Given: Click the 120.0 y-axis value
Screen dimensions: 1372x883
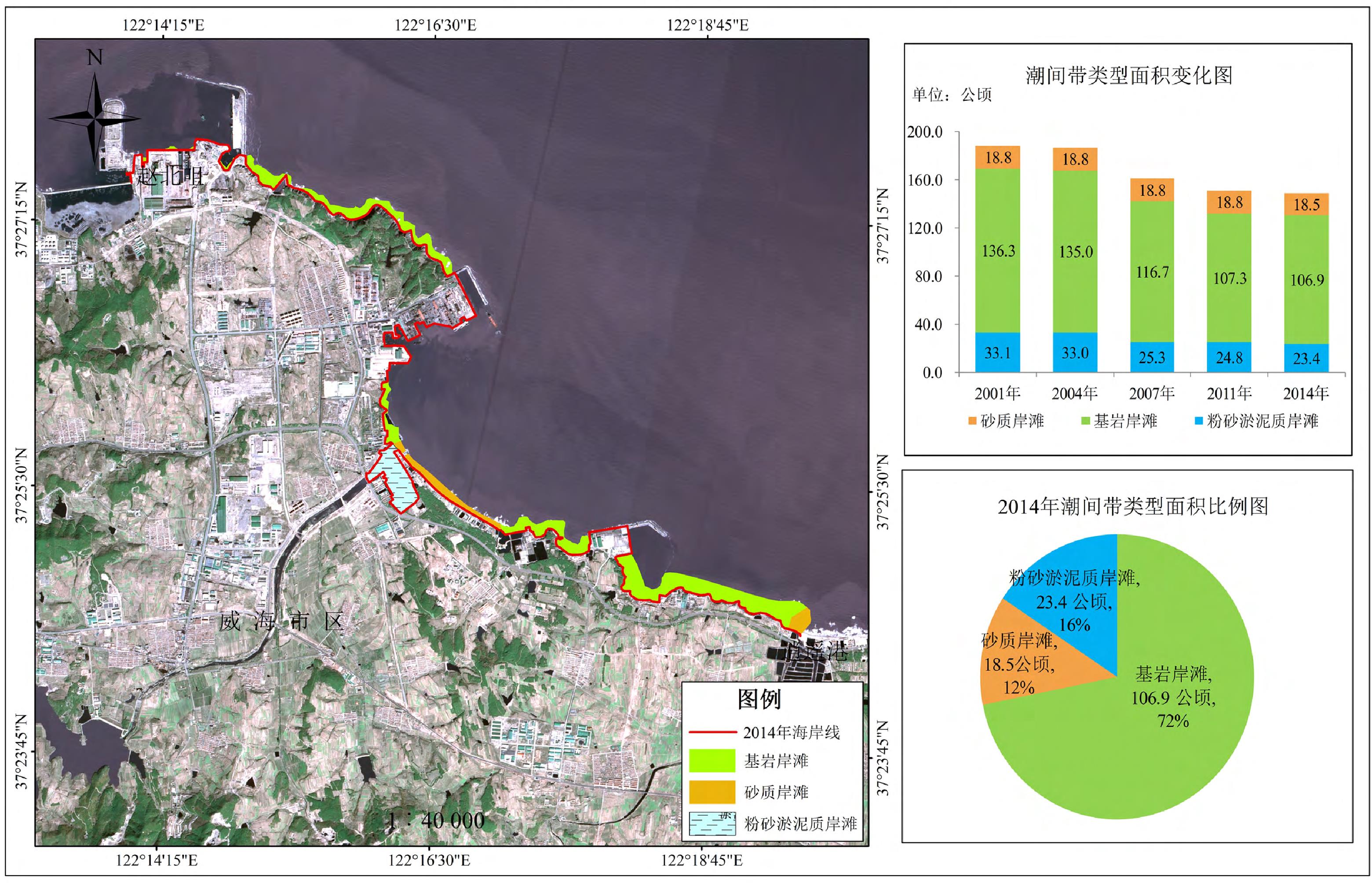Looking at the screenshot, I should point(925,228).
